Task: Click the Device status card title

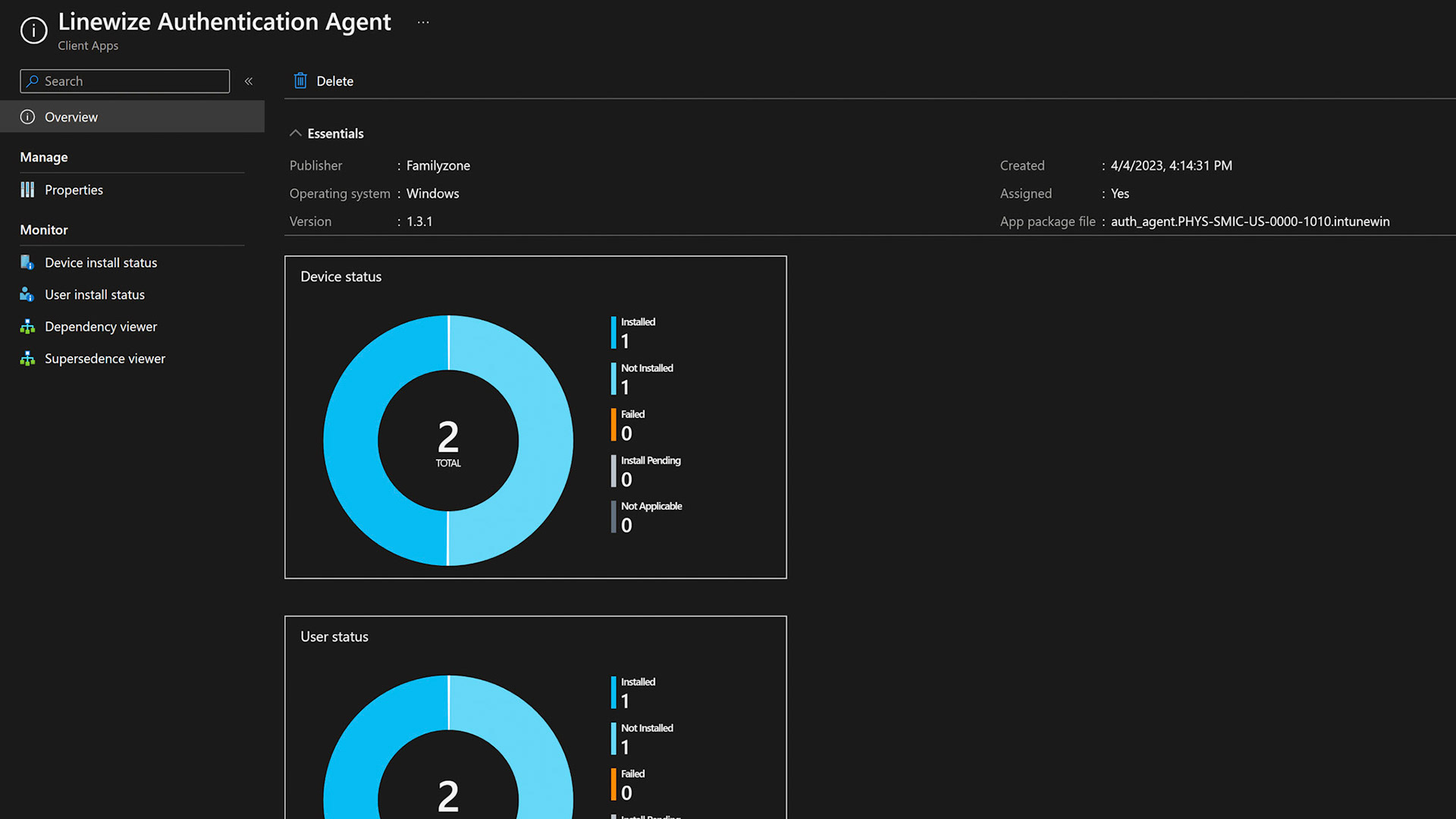Action: pyautogui.click(x=341, y=277)
